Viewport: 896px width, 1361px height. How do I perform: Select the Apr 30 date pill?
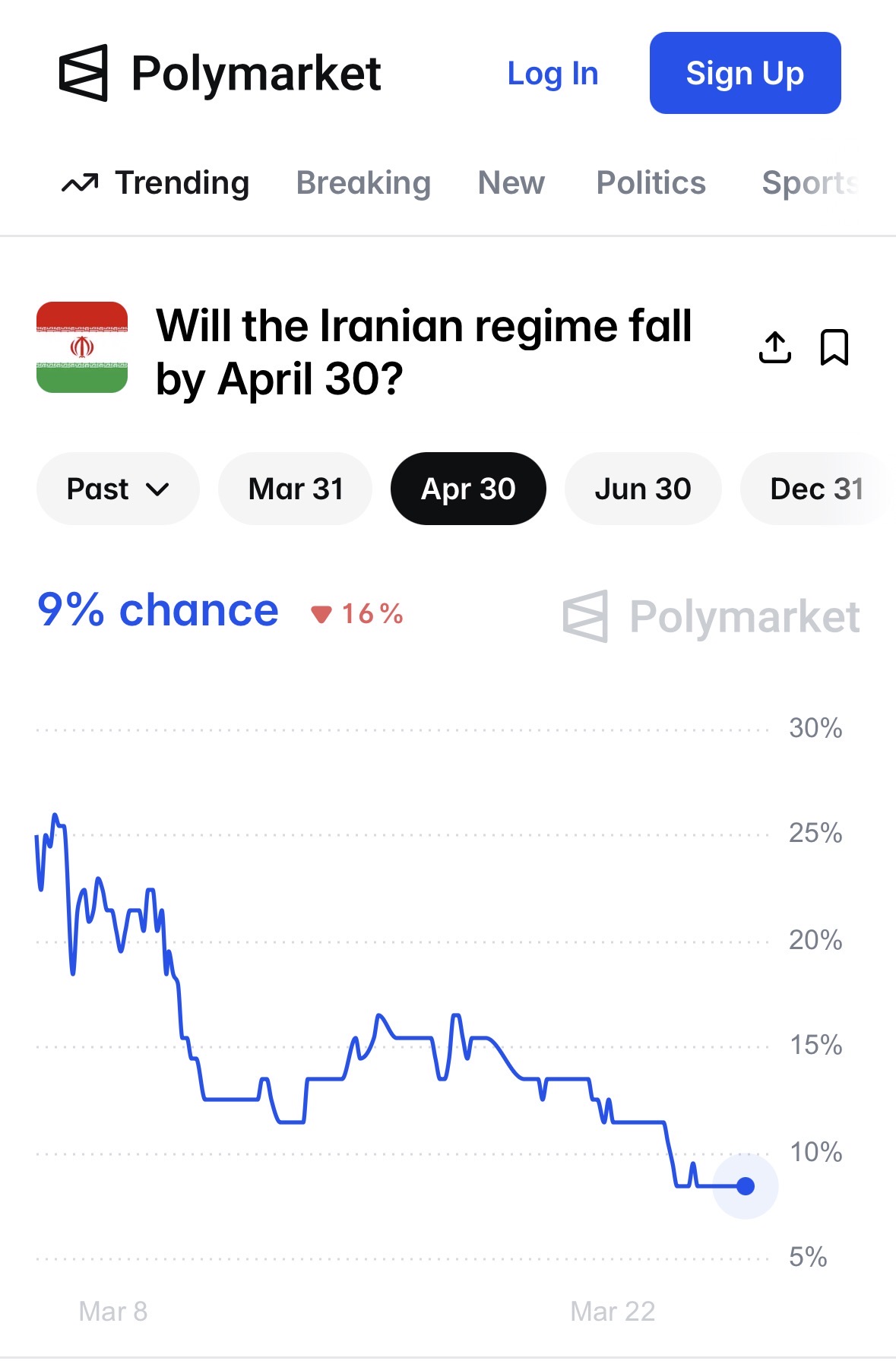[x=468, y=489]
